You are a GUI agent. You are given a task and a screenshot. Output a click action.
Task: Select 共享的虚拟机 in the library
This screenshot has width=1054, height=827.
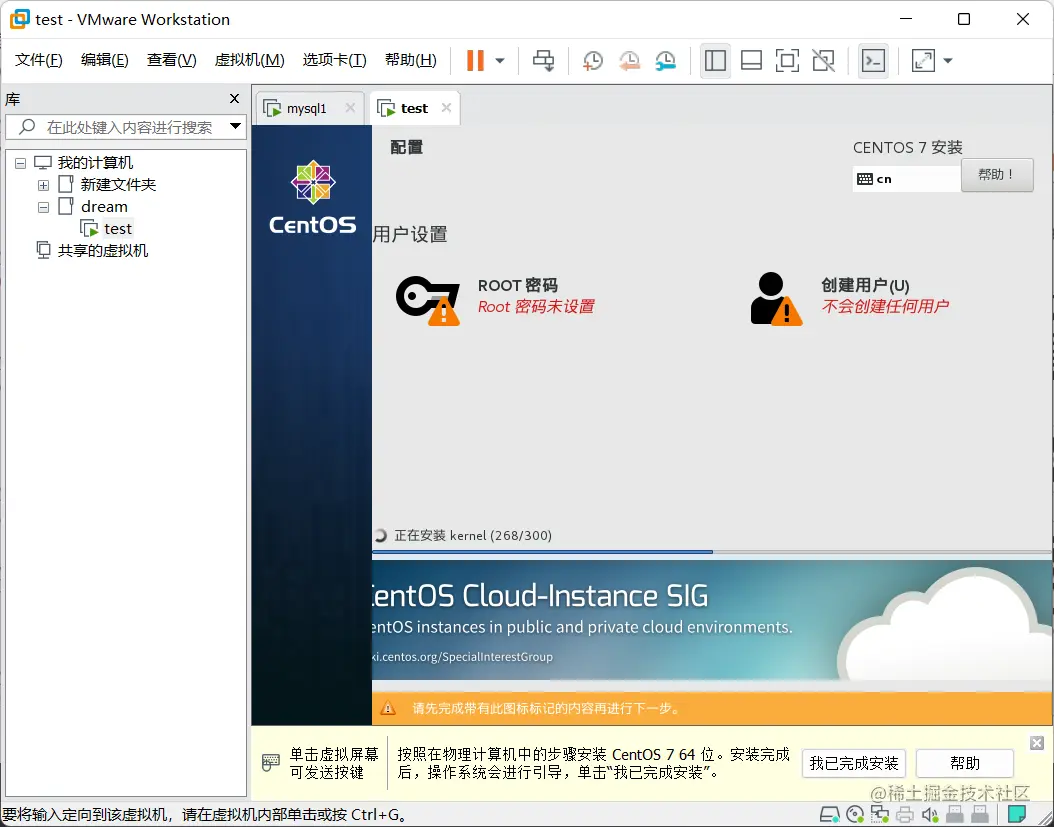click(x=103, y=251)
